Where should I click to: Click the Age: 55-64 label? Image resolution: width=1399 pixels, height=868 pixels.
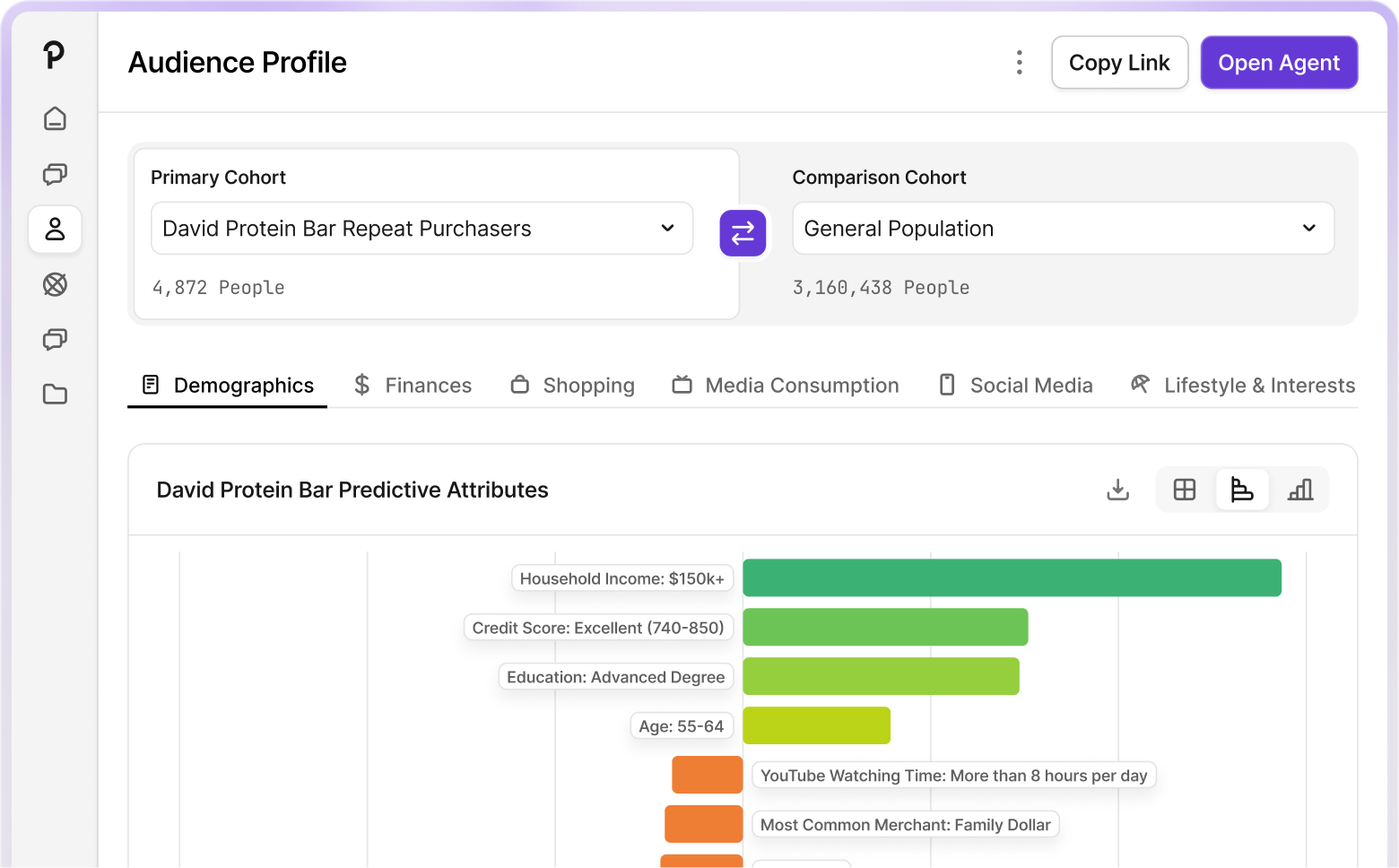tap(682, 726)
